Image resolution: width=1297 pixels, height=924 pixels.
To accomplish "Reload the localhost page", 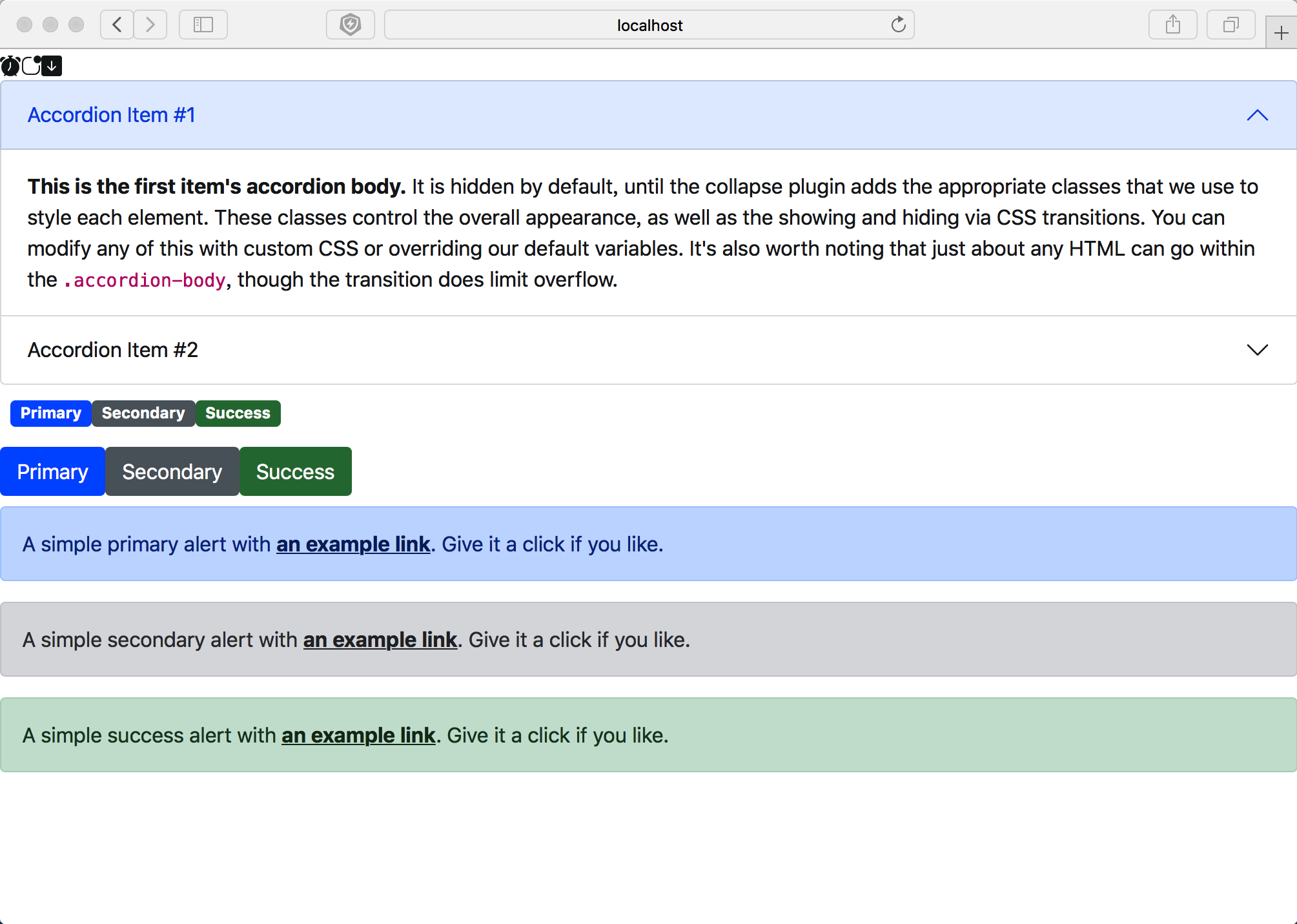I will point(899,25).
